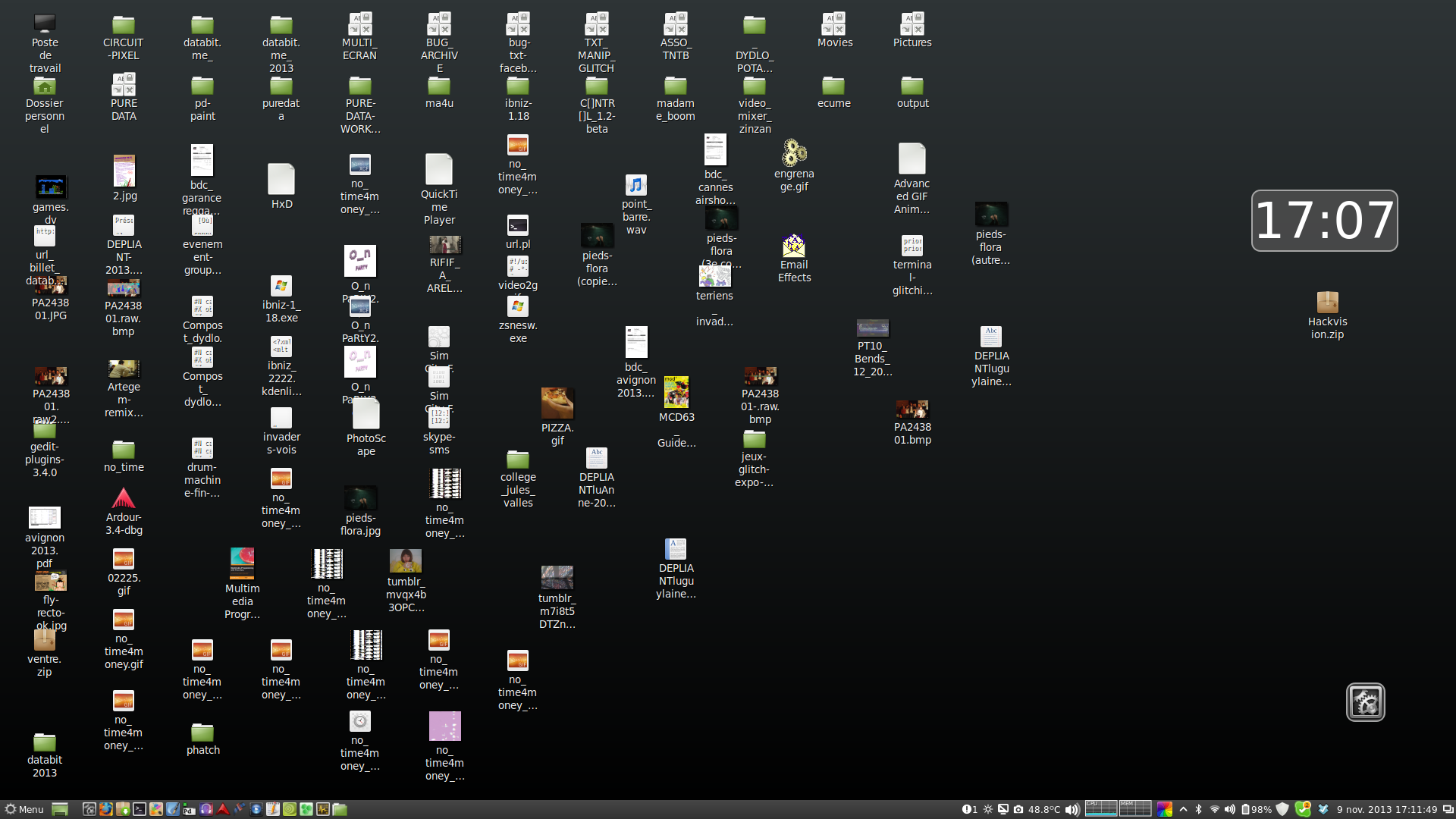Open the Hackvision.zip archive icon
Screen dimensions: 1456x819
coord(1327,303)
